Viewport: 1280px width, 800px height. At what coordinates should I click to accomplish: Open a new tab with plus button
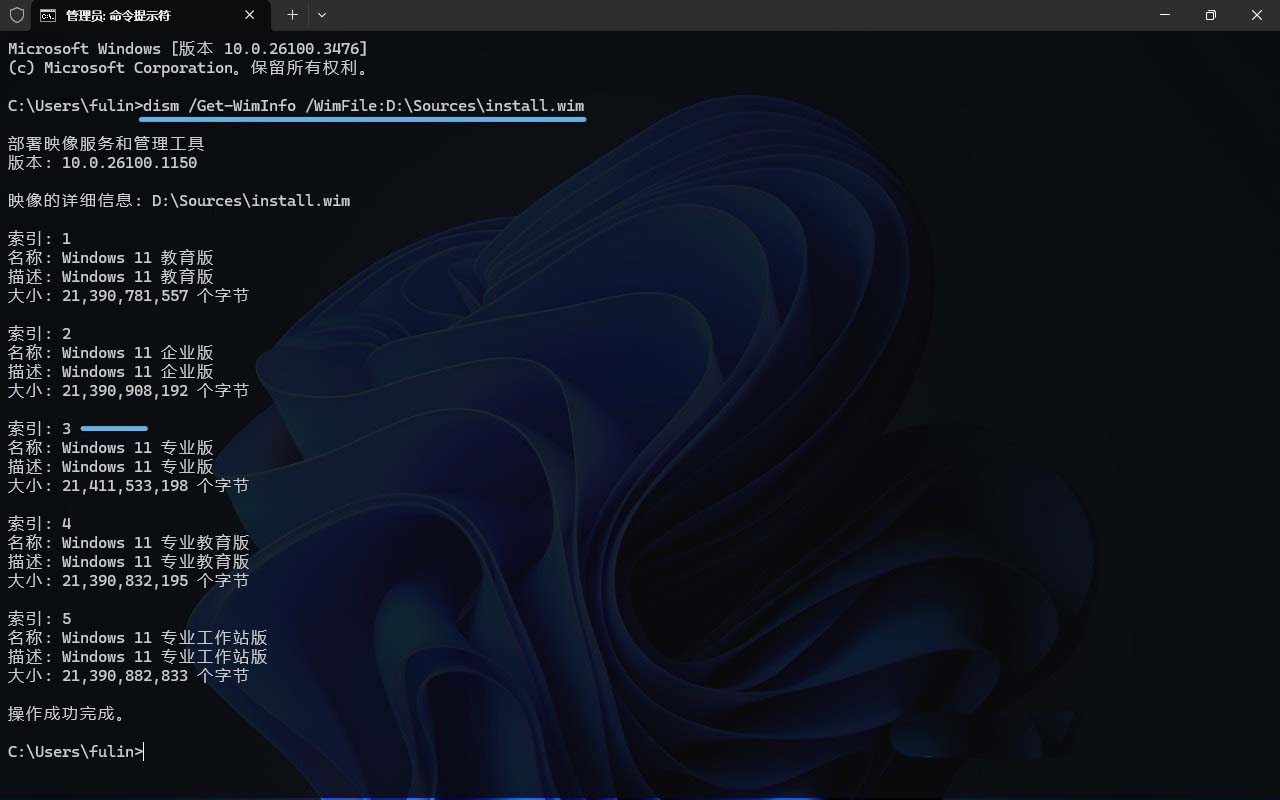[x=292, y=15]
